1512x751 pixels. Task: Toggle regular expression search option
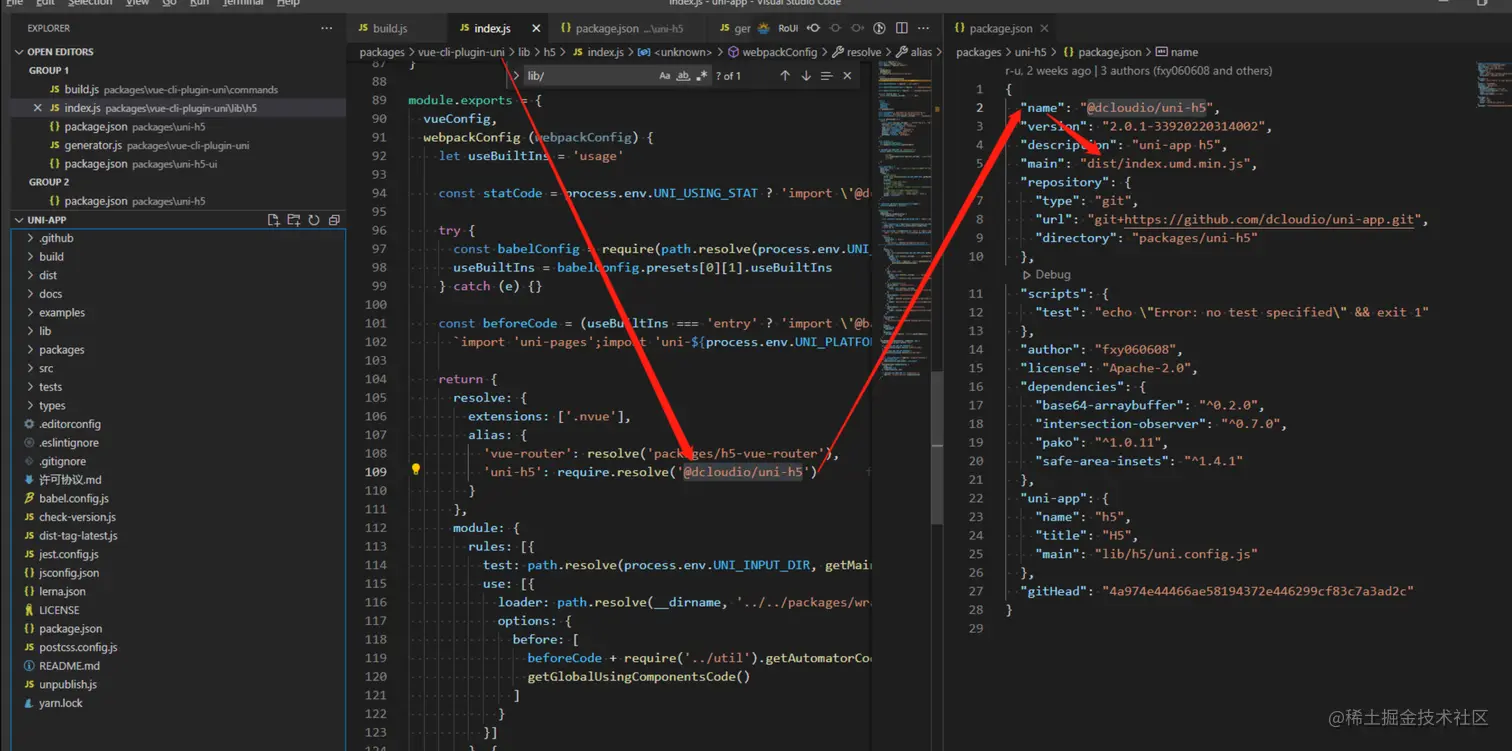pos(701,76)
